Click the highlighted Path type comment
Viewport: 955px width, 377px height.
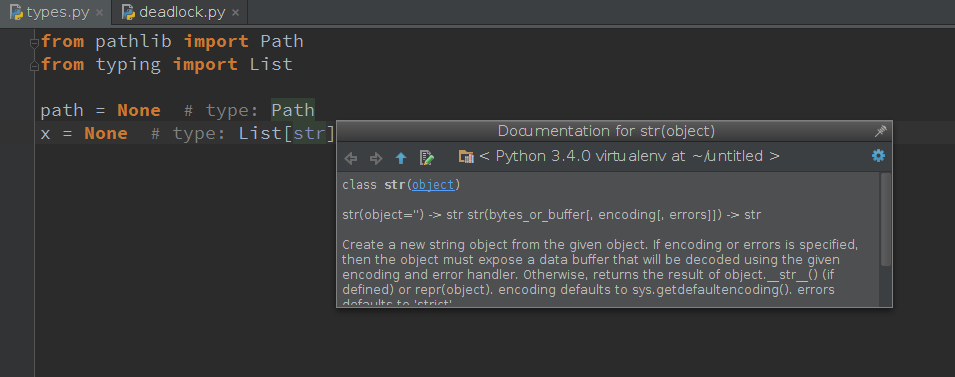coord(293,110)
